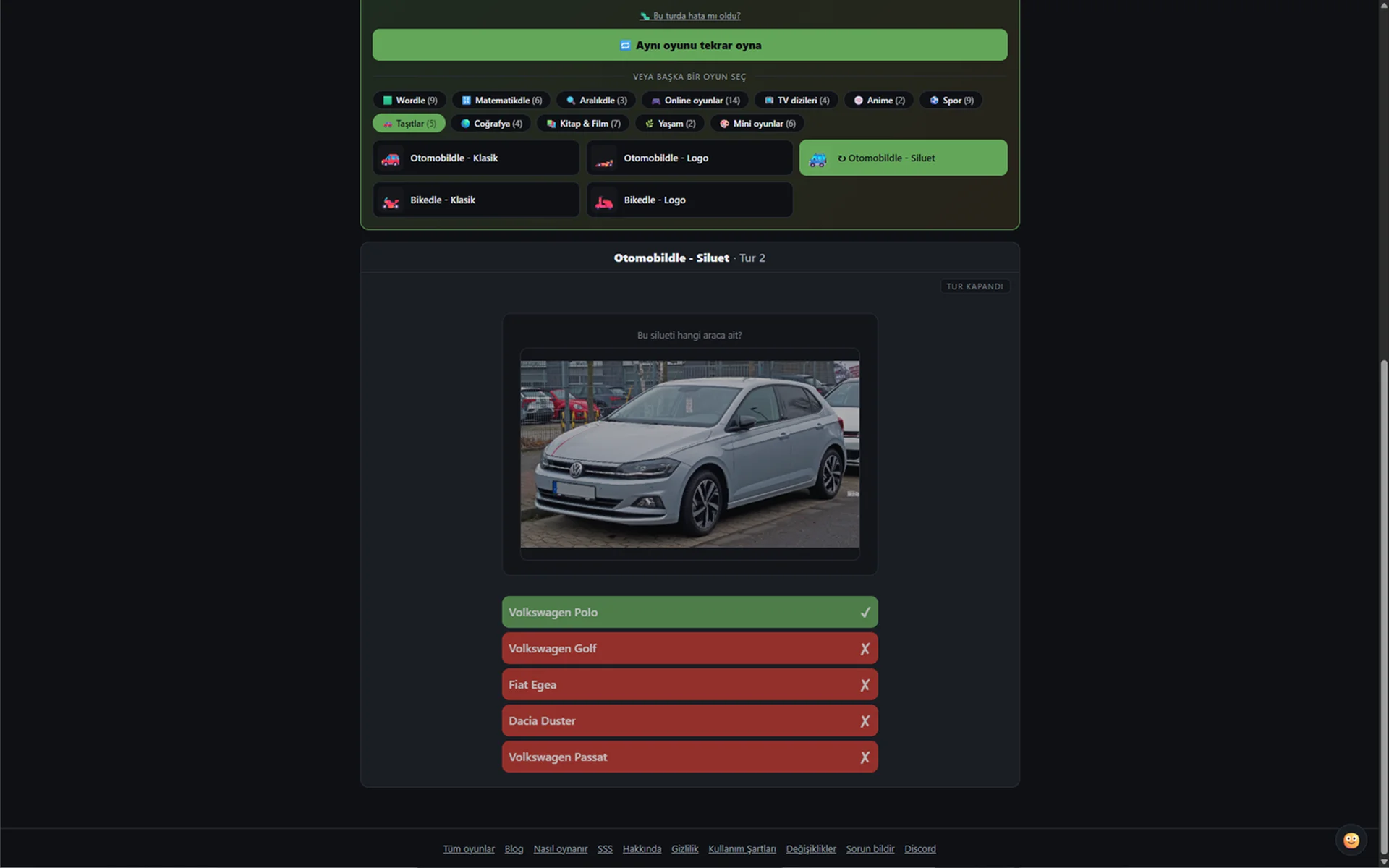1389x868 pixels.
Task: Switch to the Coğrafya category
Action: click(x=491, y=124)
